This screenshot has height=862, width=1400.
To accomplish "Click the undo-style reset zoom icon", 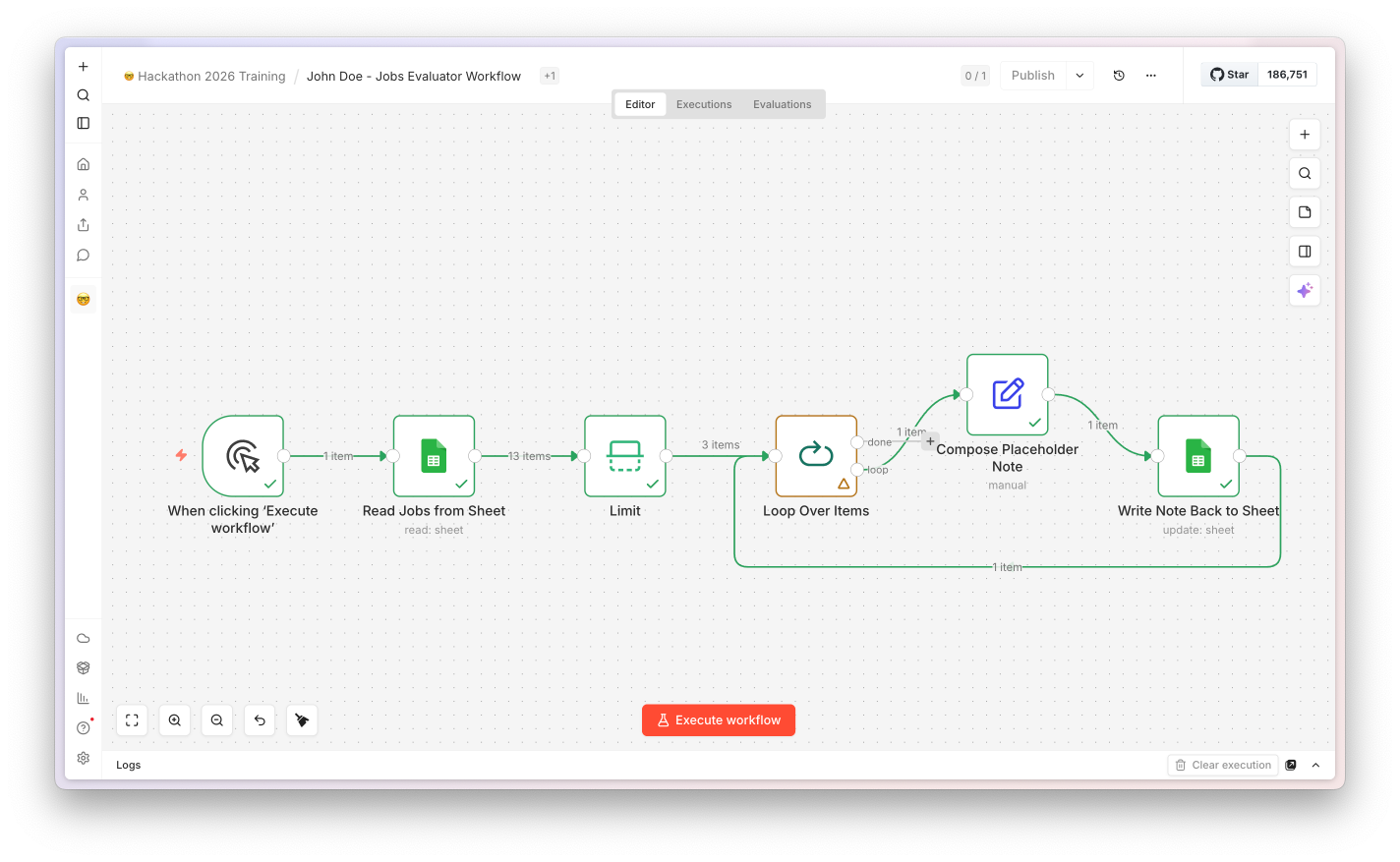I will click(x=260, y=720).
